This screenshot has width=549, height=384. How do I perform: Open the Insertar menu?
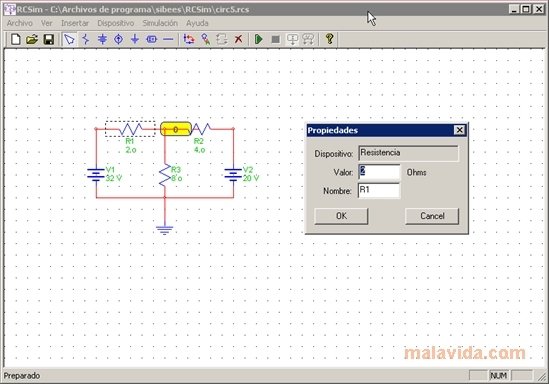(x=75, y=23)
